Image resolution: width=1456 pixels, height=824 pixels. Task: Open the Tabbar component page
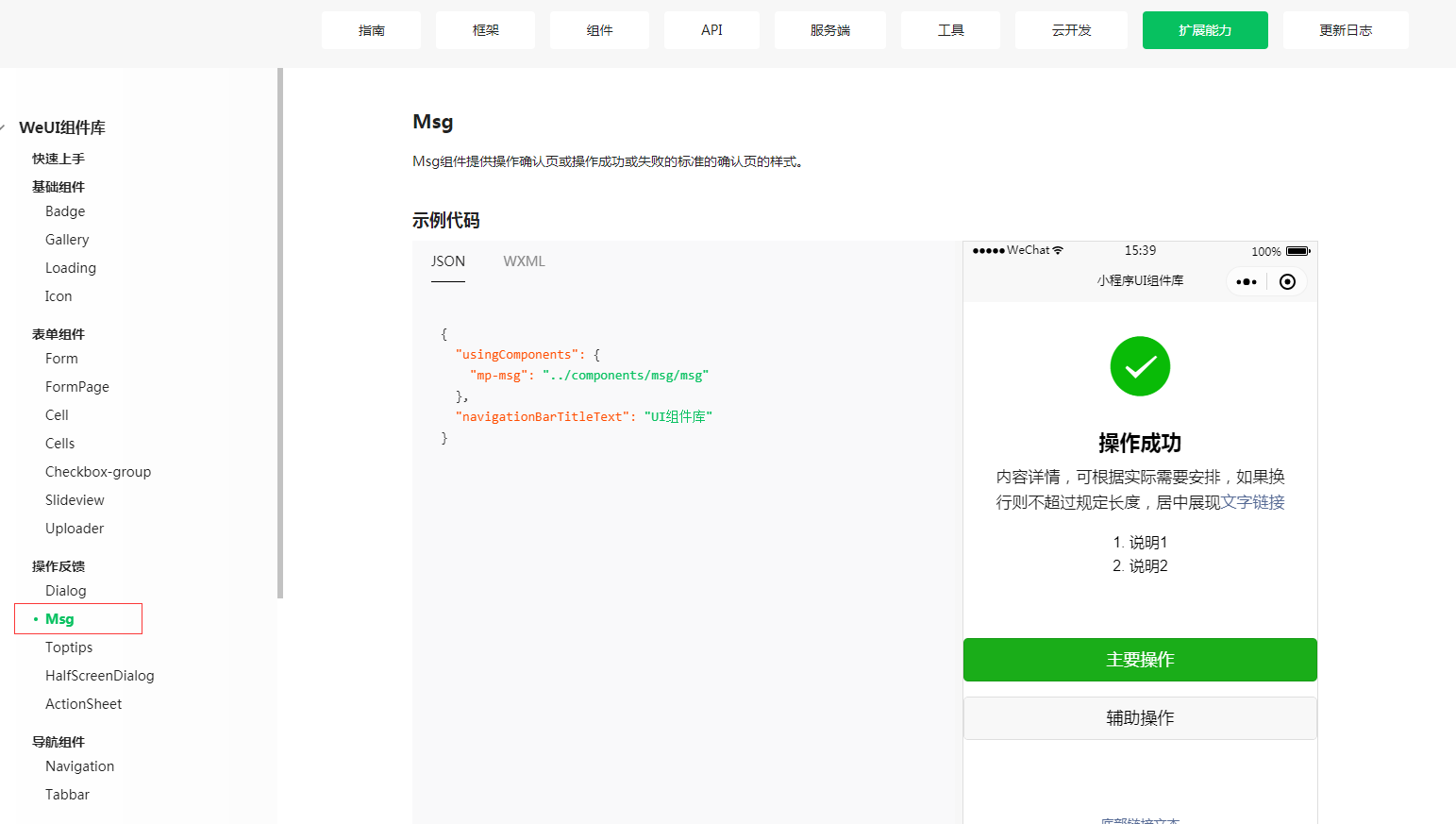[x=68, y=795]
